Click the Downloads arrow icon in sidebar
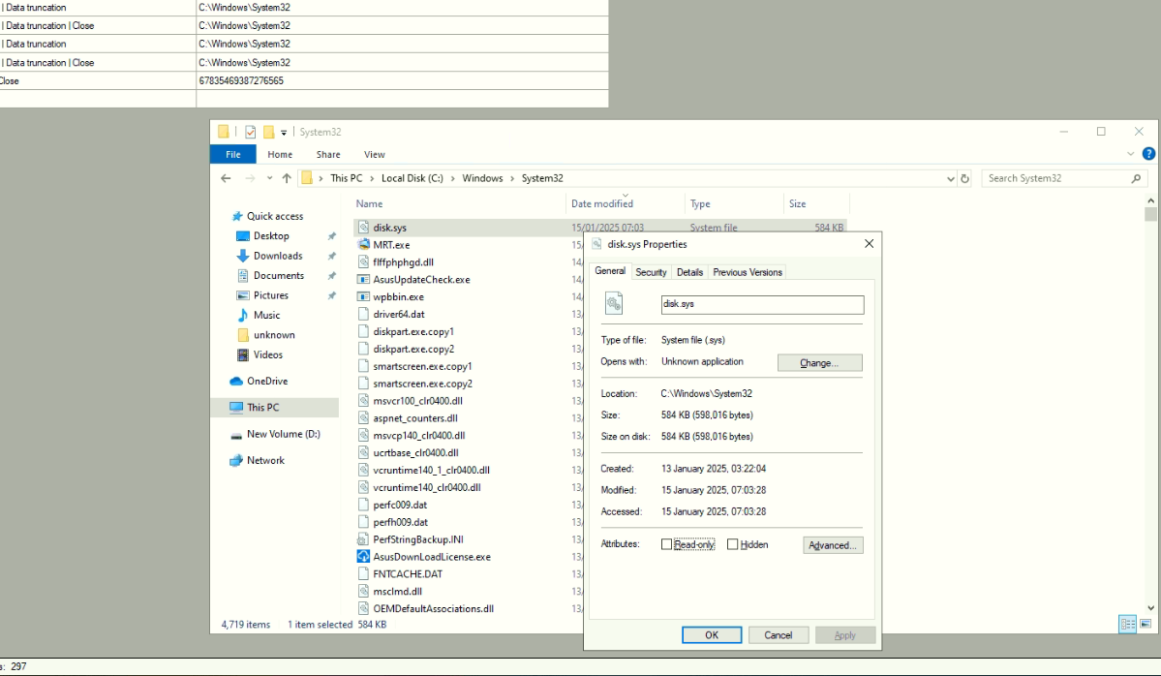Viewport: 1161px width, 676px height. (x=242, y=255)
